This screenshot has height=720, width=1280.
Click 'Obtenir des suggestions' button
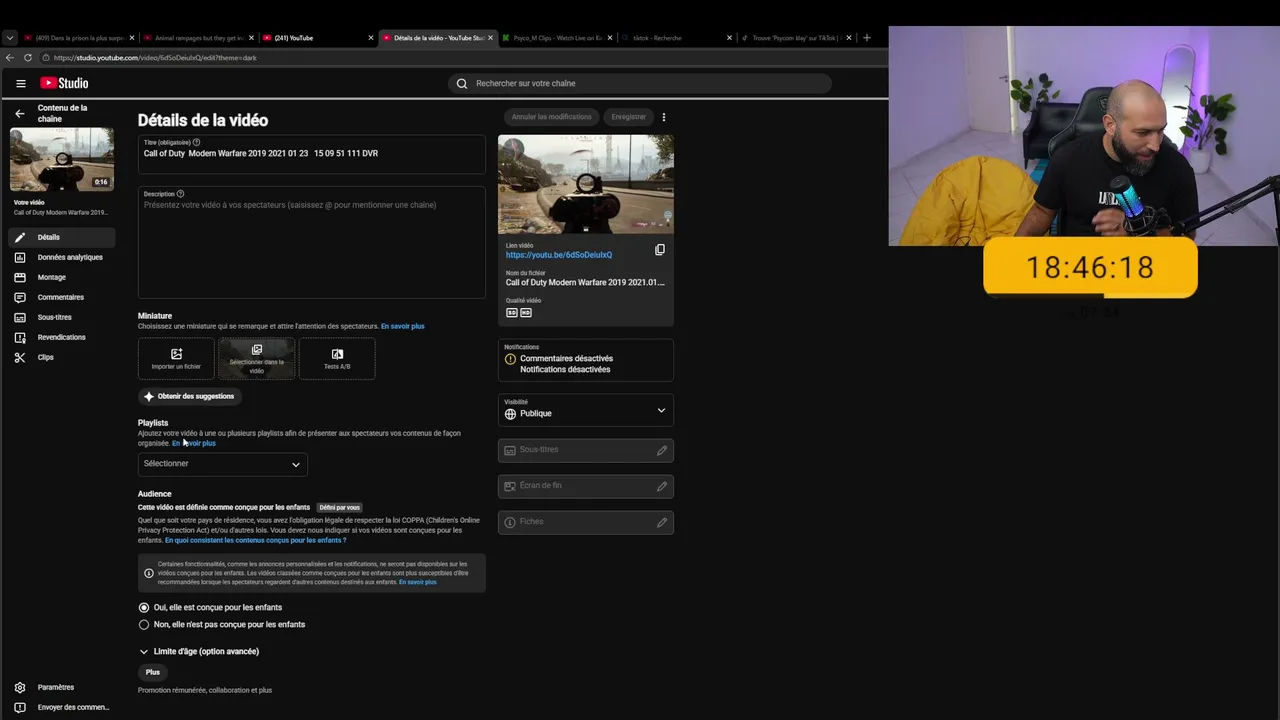190,396
